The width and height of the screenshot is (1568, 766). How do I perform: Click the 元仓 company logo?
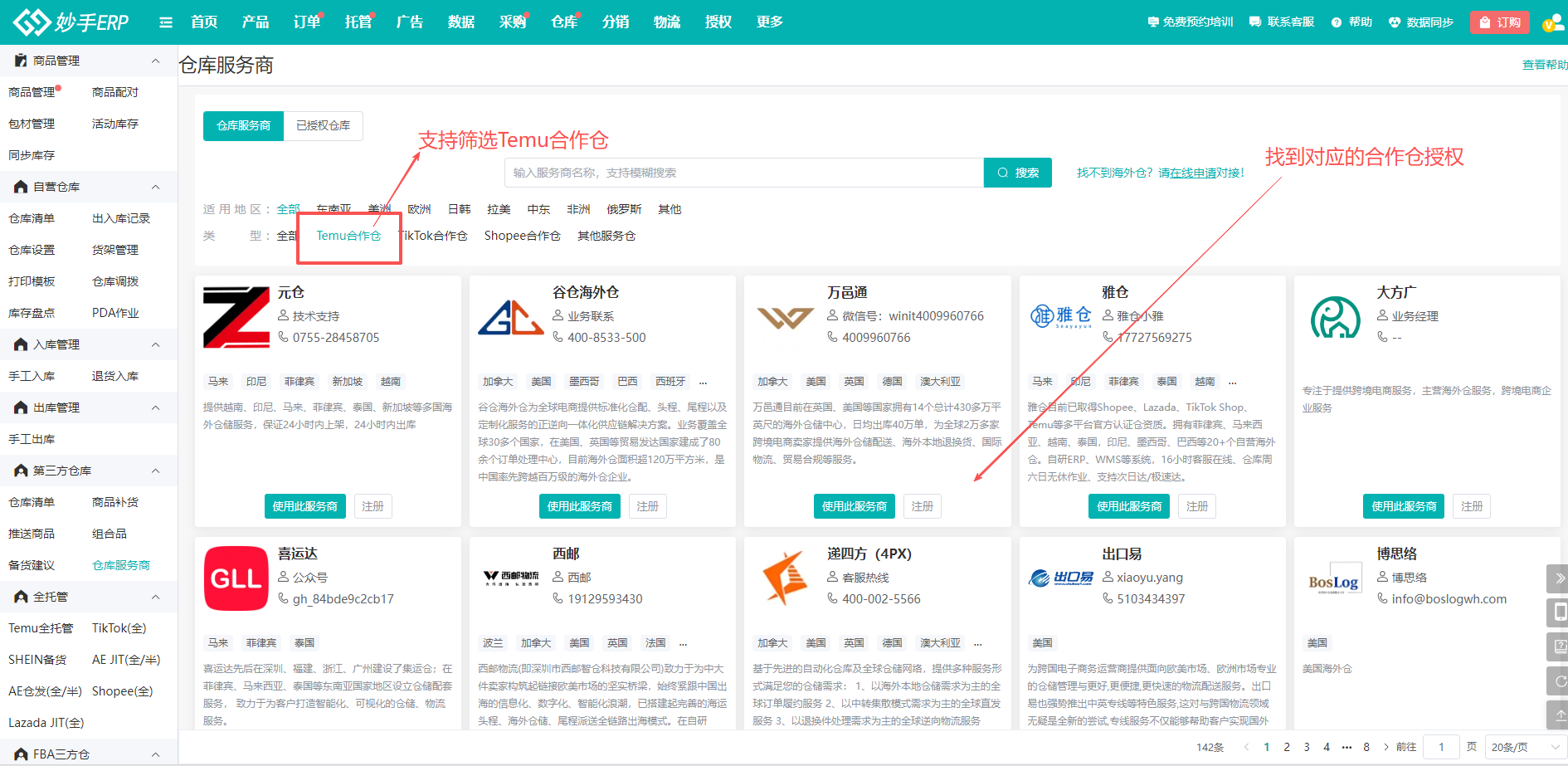pyautogui.click(x=236, y=317)
